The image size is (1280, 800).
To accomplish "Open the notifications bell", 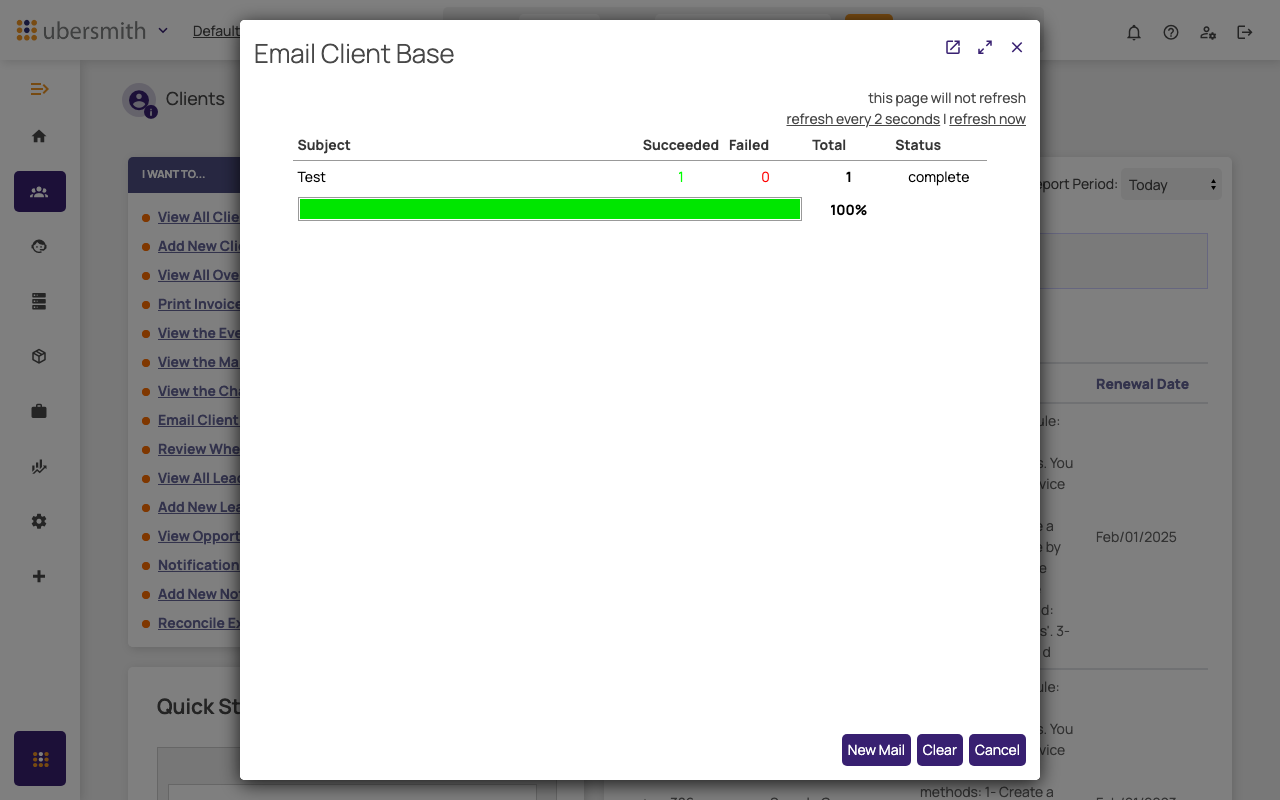I will tap(1134, 32).
